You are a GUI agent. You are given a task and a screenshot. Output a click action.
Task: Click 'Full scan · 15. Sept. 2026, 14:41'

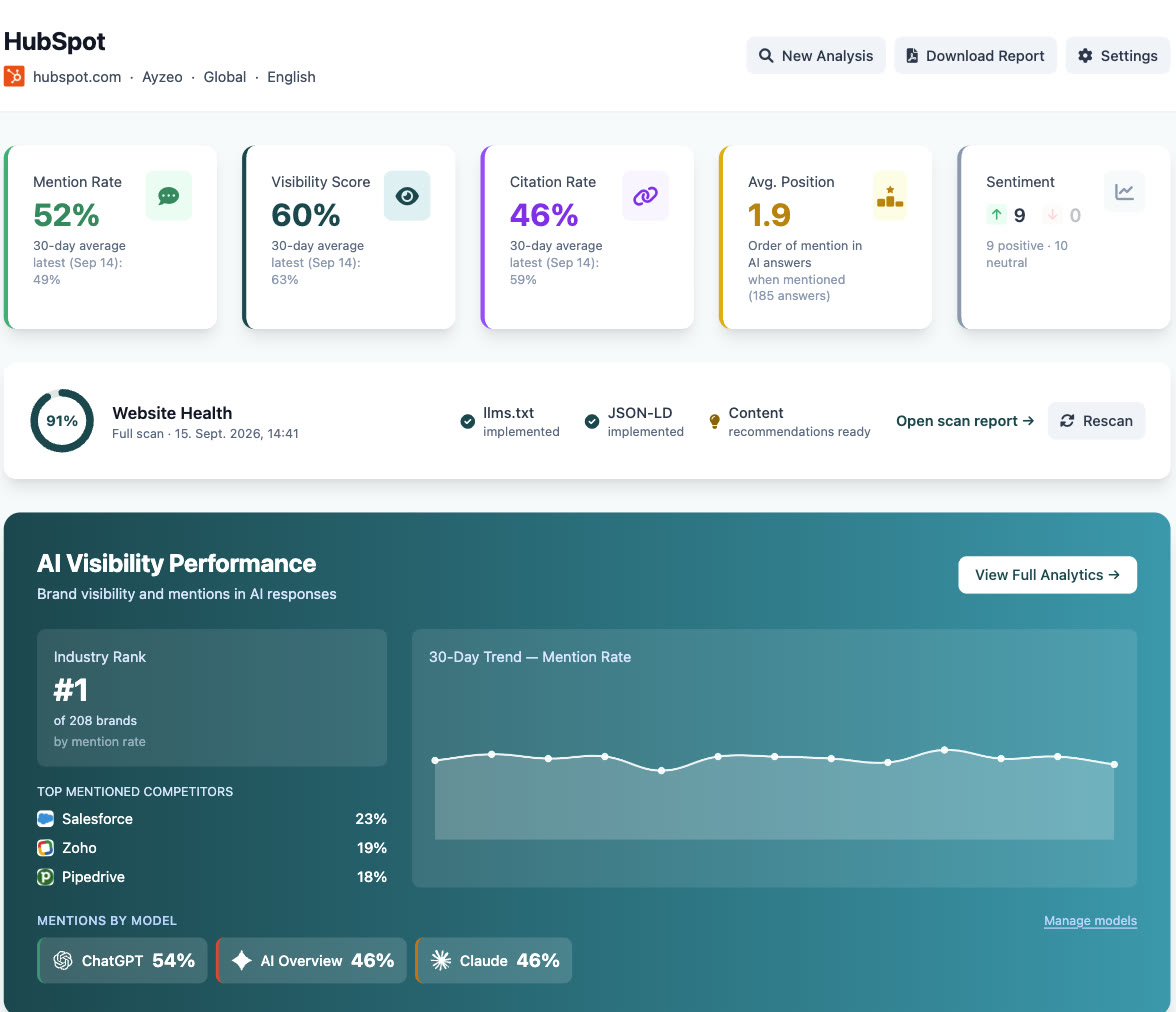pyautogui.click(x=206, y=434)
